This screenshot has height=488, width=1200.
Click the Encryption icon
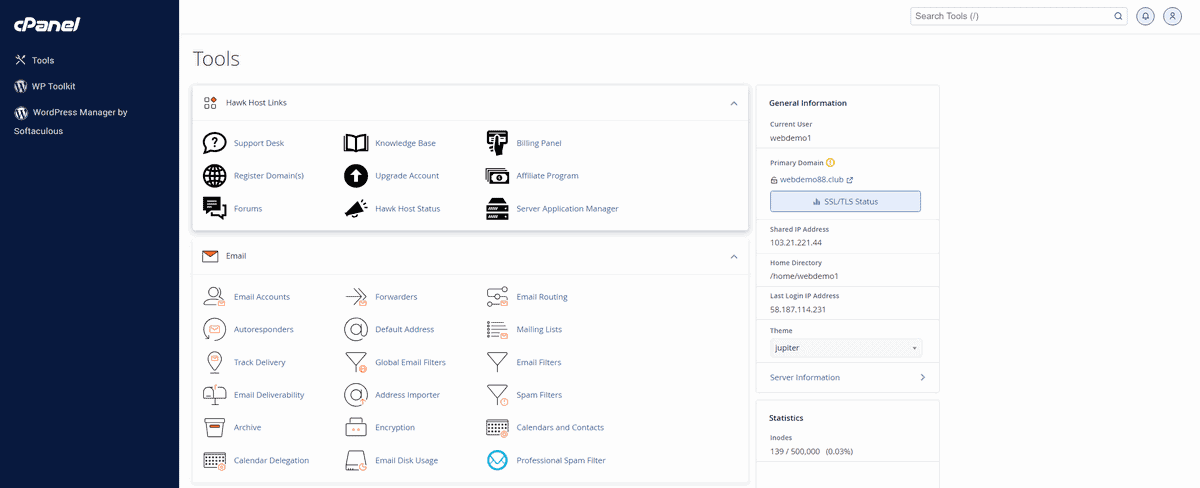click(x=356, y=428)
